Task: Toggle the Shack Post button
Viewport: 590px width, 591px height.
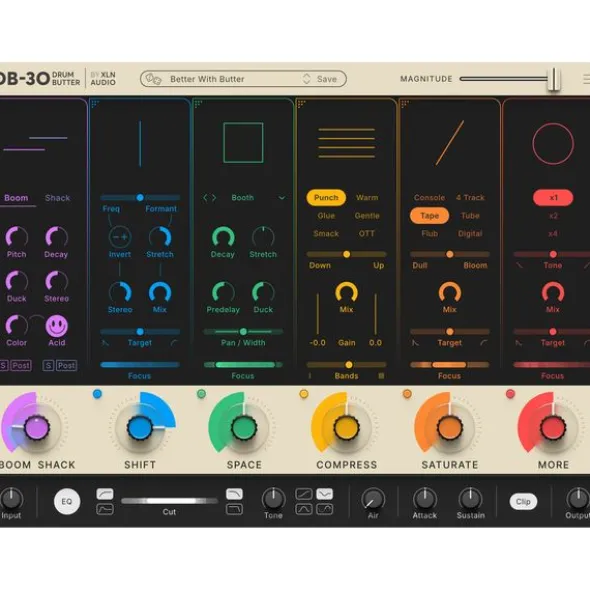Action: coord(66,365)
